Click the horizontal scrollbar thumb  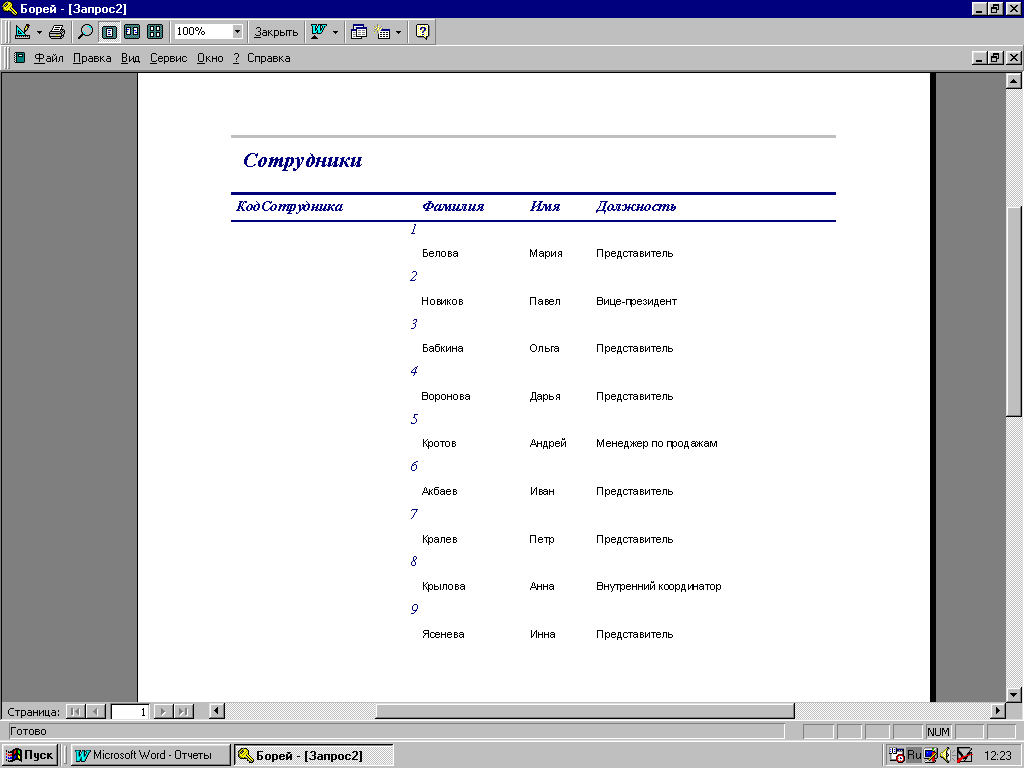[x=584, y=711]
